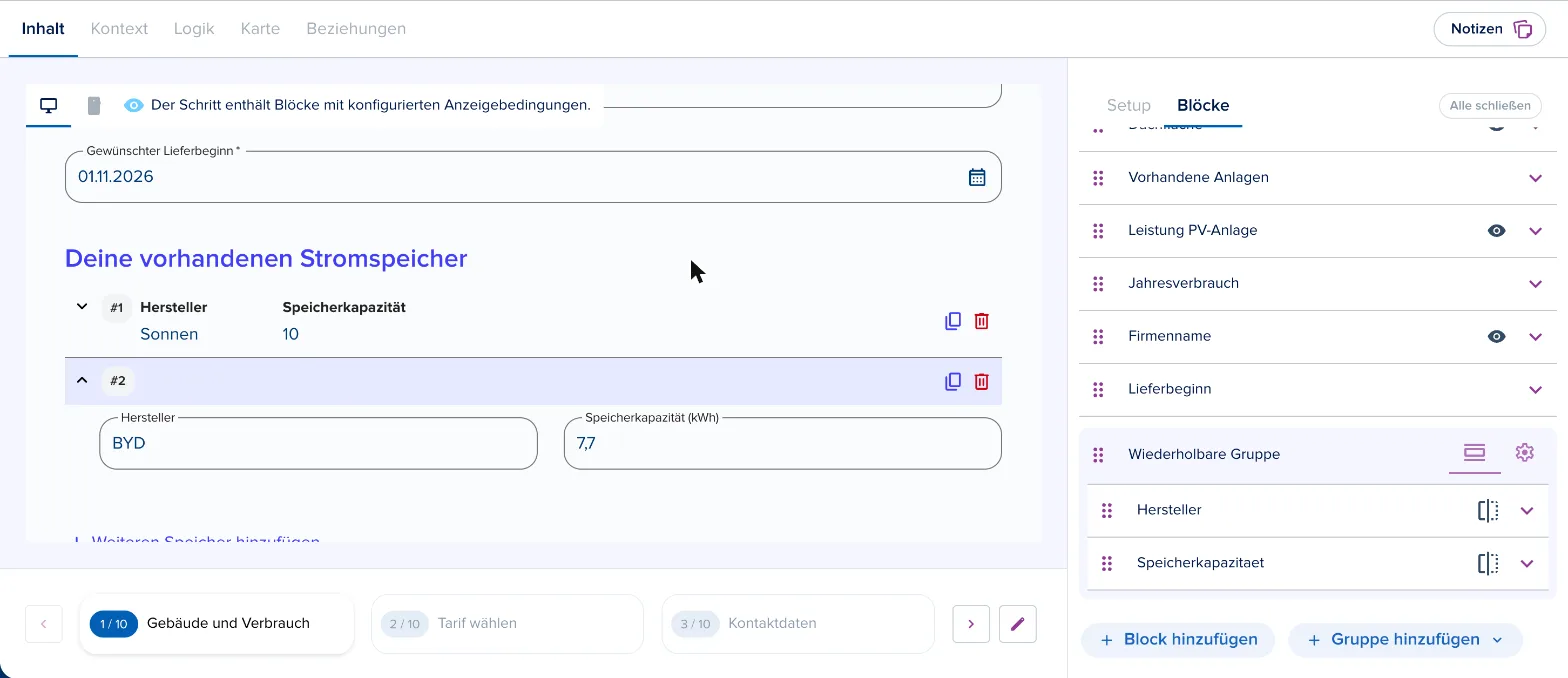Expand storage entry #1 row
This screenshot has width=1568, height=678.
tap(82, 306)
